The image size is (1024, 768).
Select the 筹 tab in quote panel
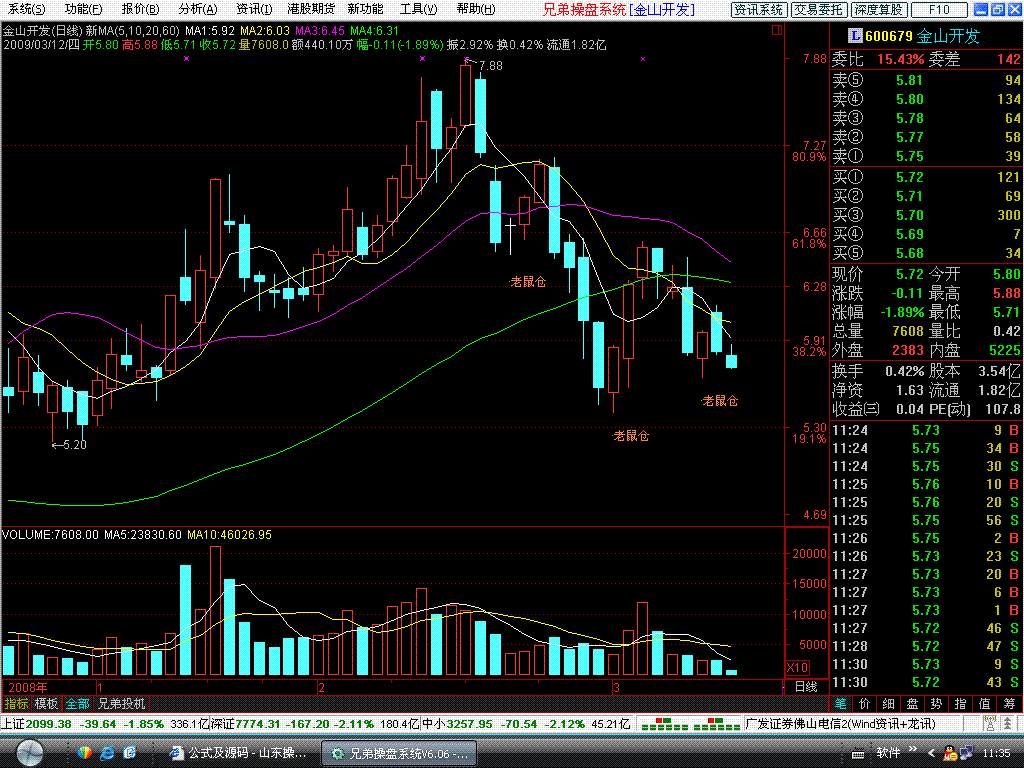[1009, 703]
